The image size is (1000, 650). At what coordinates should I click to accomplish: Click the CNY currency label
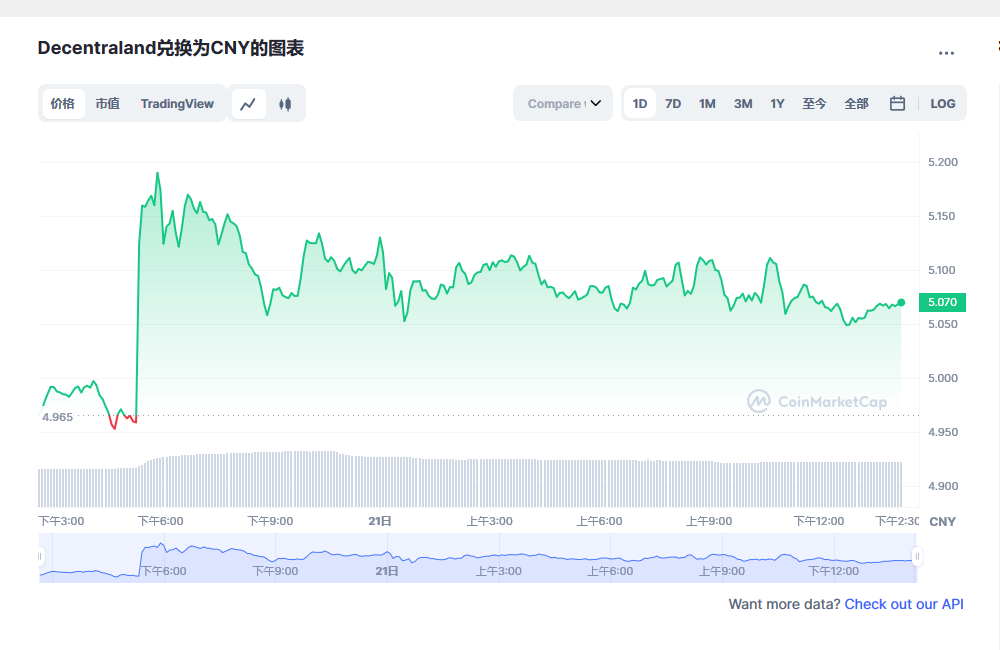tap(943, 522)
